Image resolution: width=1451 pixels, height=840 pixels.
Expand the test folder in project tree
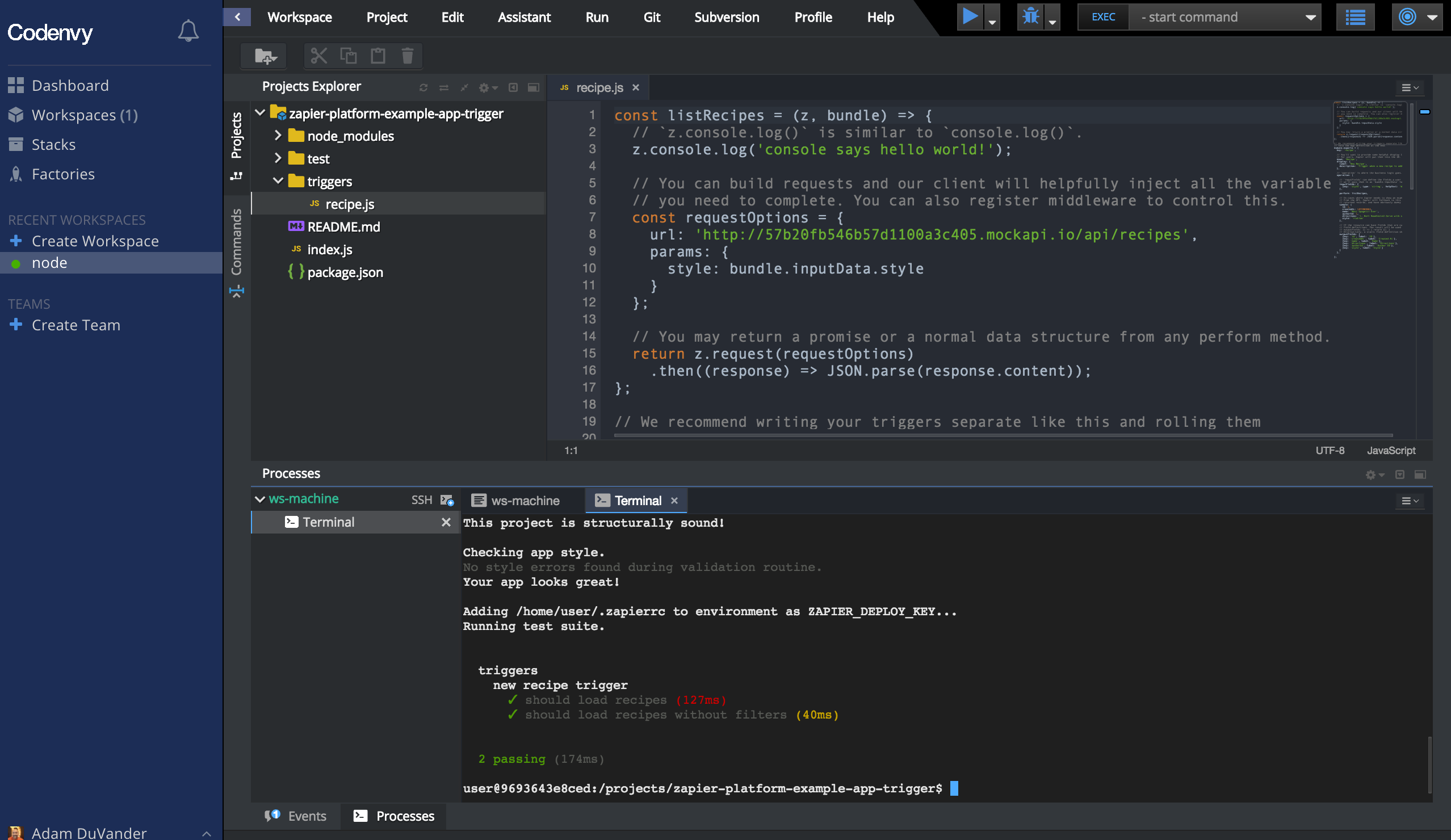tap(278, 158)
